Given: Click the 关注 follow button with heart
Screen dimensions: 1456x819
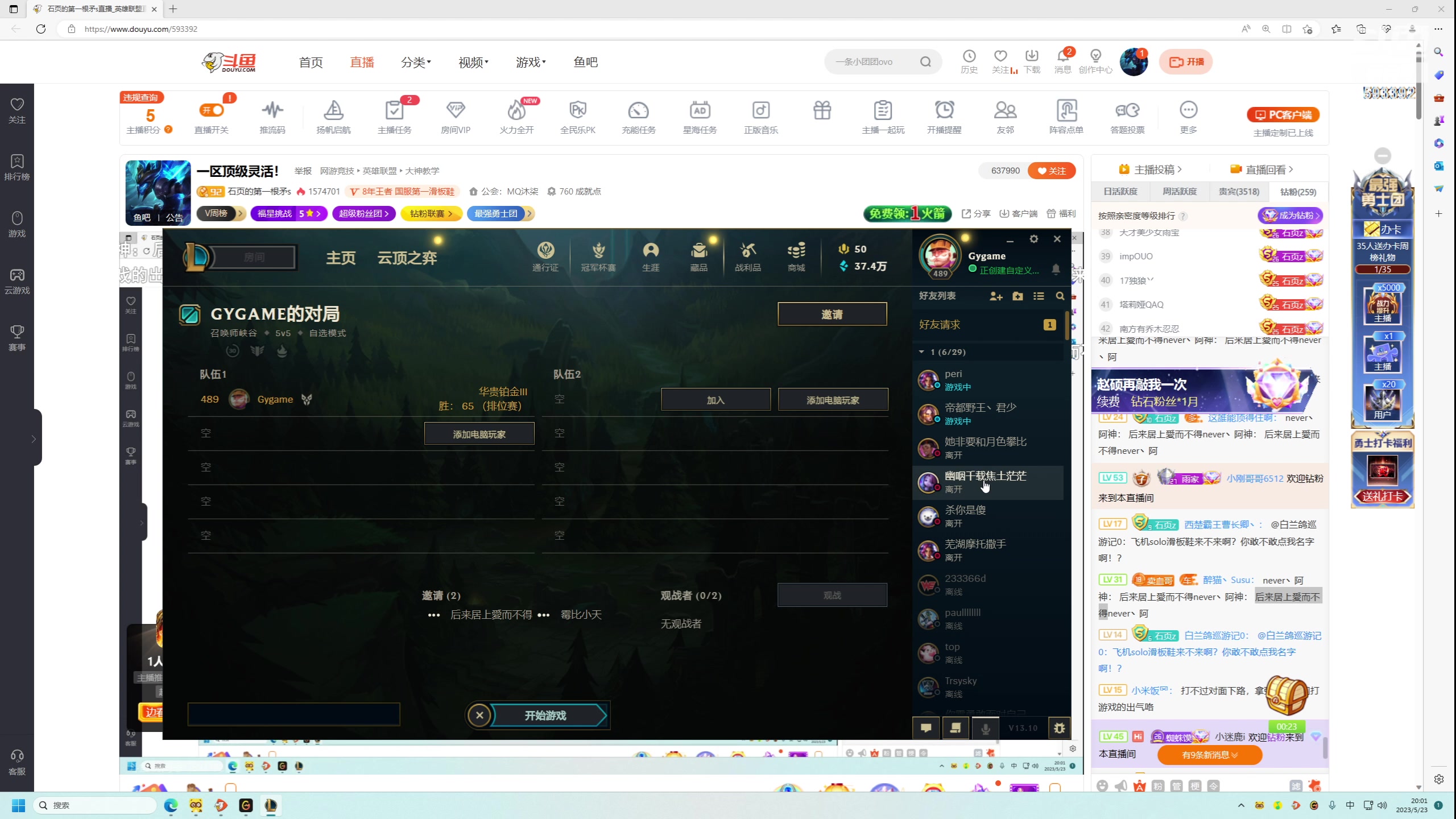Looking at the screenshot, I should click(1052, 171).
